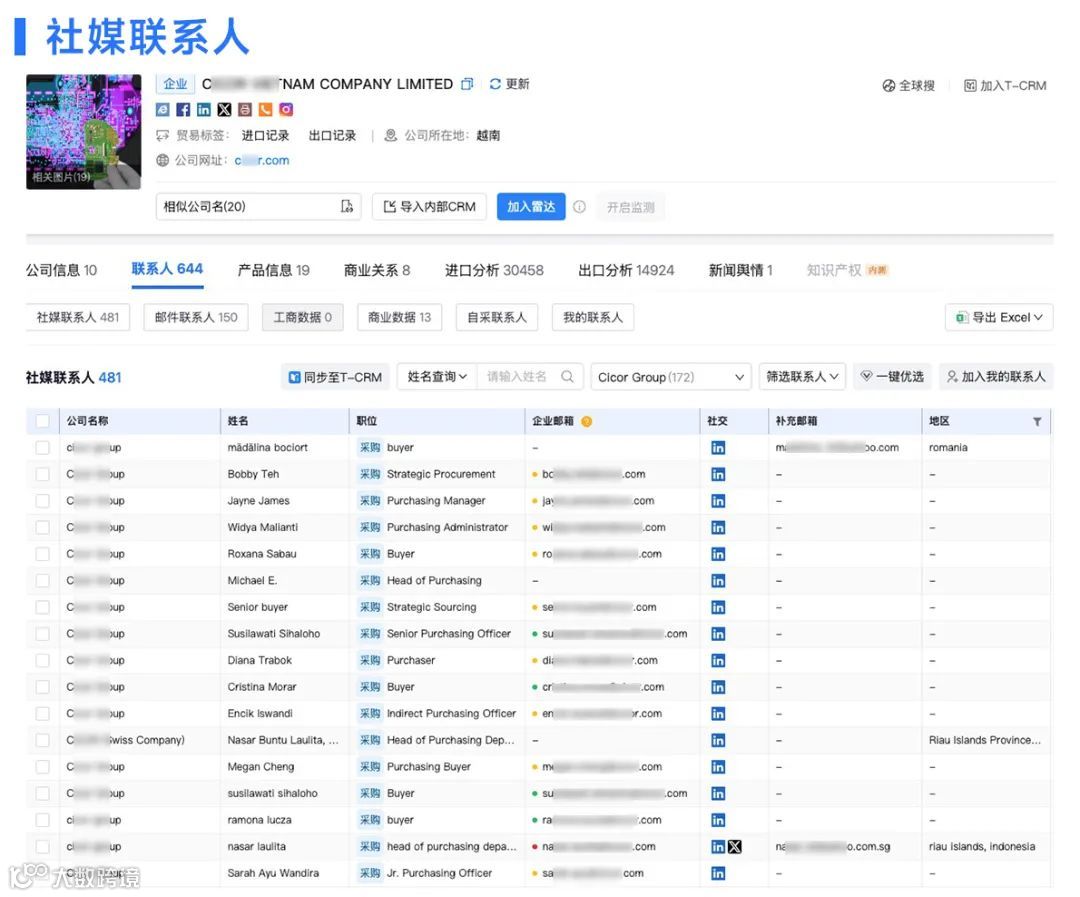The image size is (1080, 897).
Task: Select the checkbox for Diana Trabok row
Action: (x=43, y=660)
